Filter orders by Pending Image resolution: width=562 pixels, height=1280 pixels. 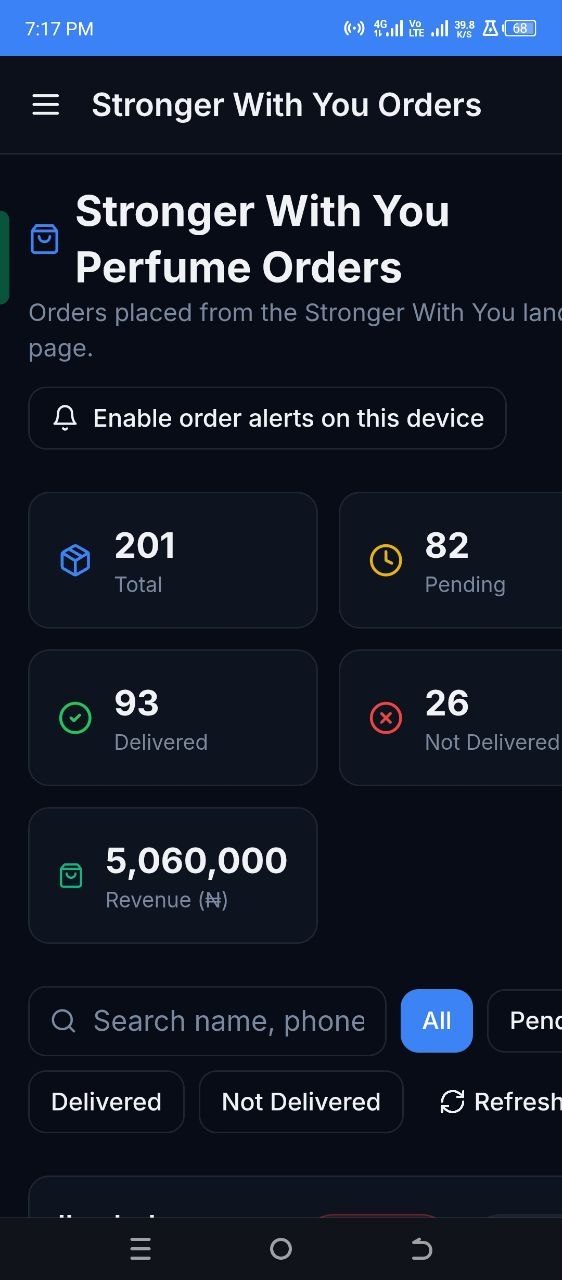(525, 1021)
